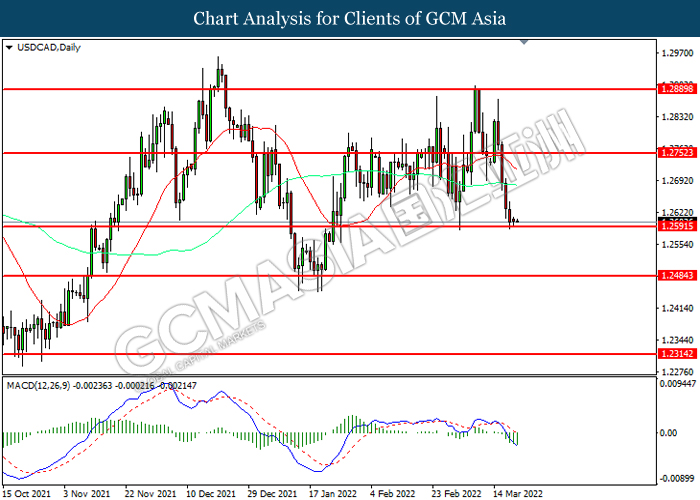Click the 4 Feb 2022 date label

(393, 493)
